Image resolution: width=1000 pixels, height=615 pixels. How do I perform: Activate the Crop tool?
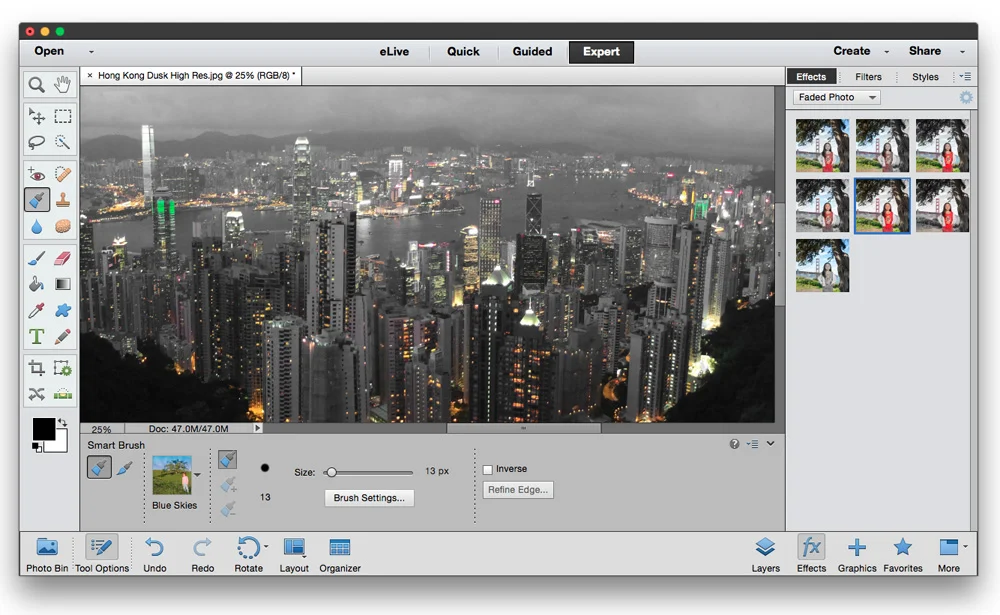point(36,368)
